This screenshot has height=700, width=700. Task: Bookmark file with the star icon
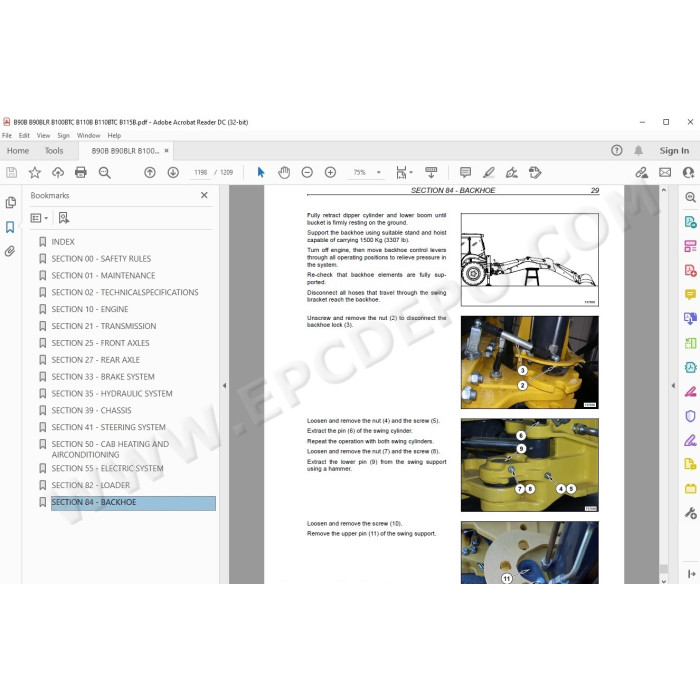tap(34, 172)
